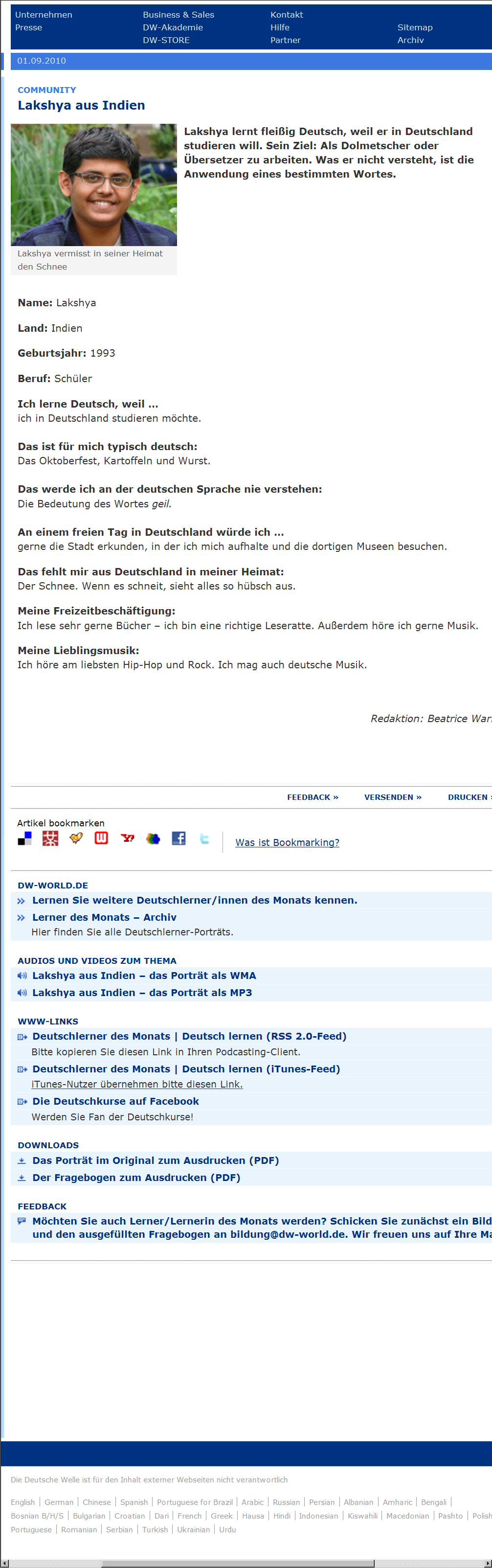
Task: Click iTunes-Nutzer übernehmen bitte diesen Link
Action: [x=137, y=1084]
